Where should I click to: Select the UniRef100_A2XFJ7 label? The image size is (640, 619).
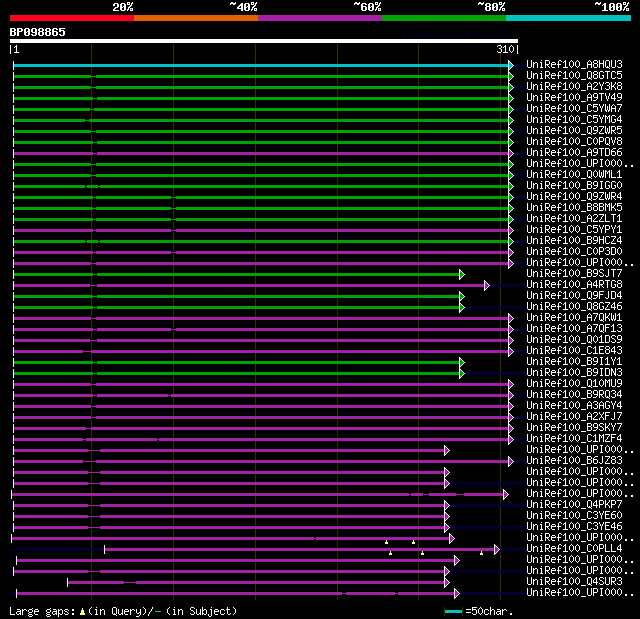(x=574, y=417)
